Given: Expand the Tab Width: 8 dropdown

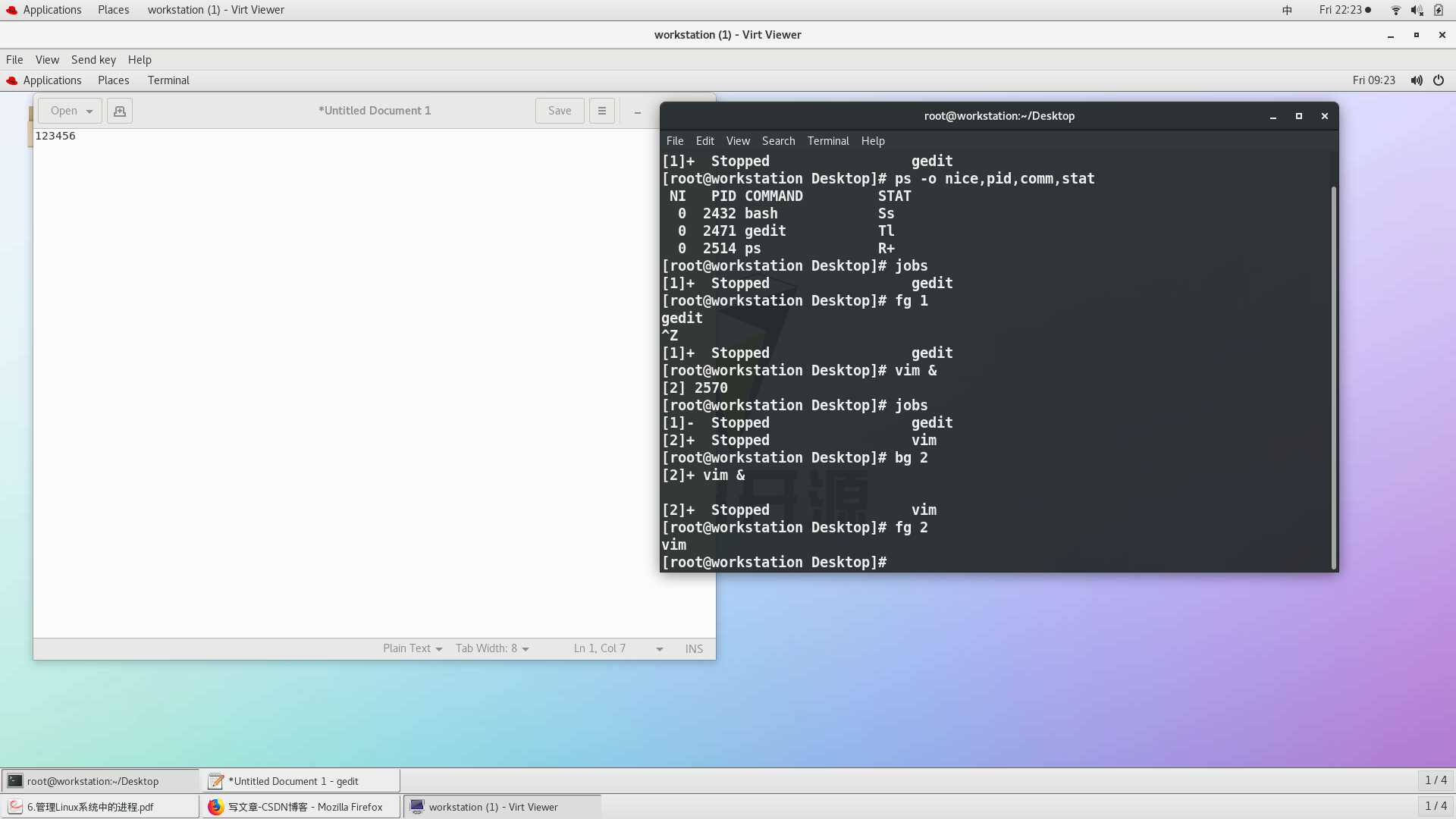Looking at the screenshot, I should (x=492, y=648).
